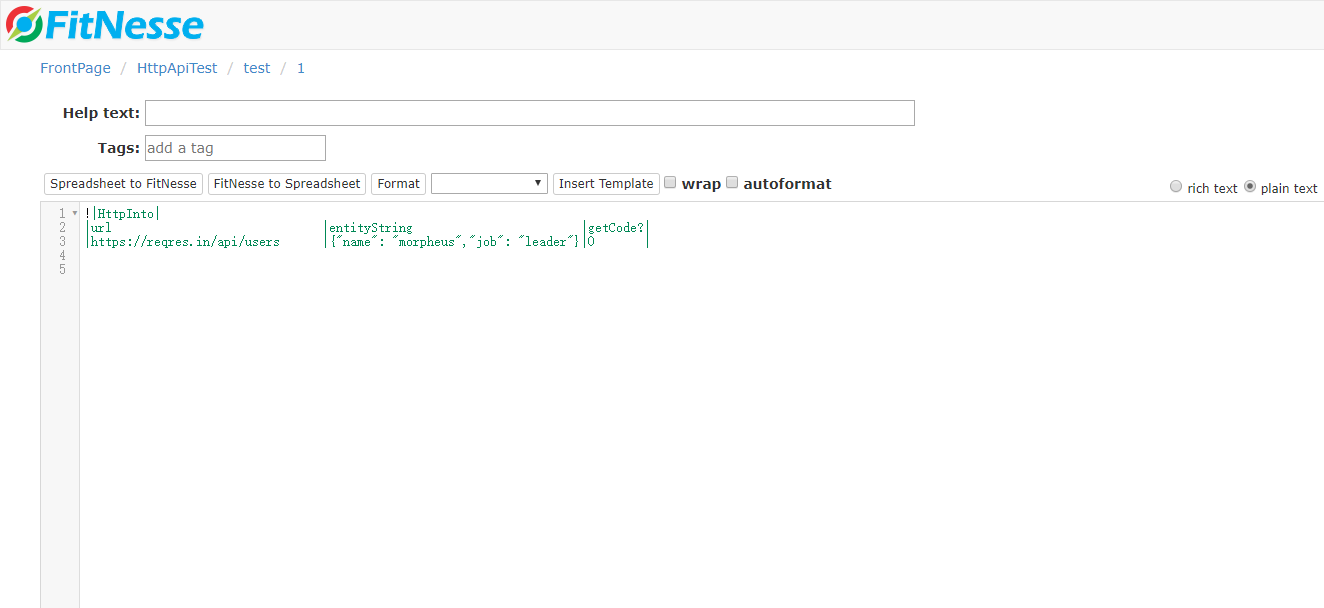The width and height of the screenshot is (1324, 608).
Task: Click FitNesse to Spreadsheet button
Action: coord(287,184)
